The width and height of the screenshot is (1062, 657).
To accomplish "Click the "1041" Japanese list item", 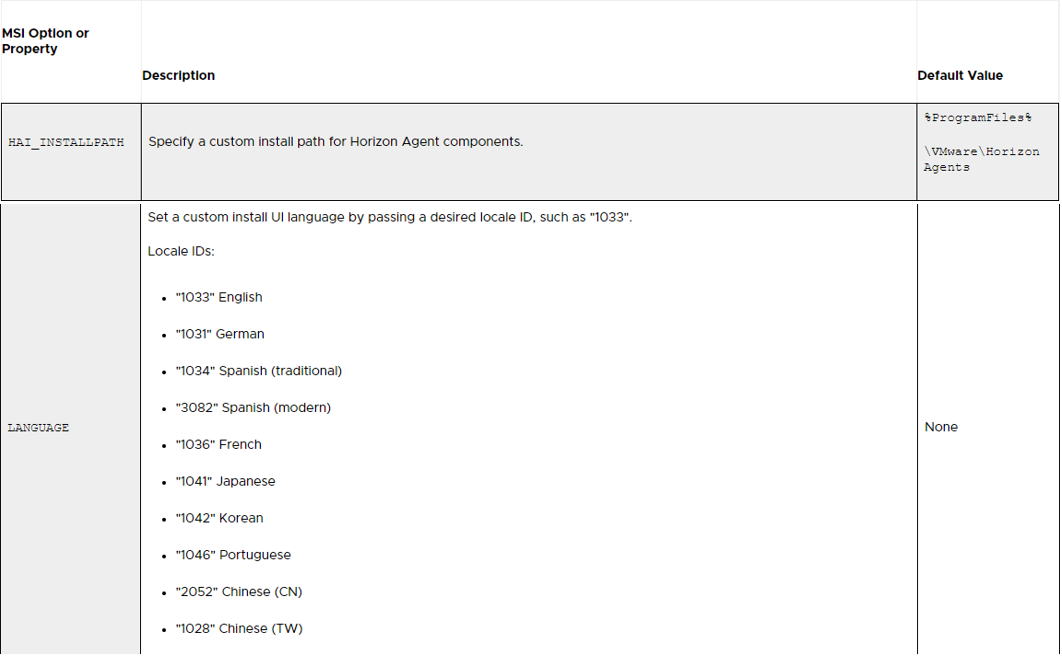I will click(224, 481).
